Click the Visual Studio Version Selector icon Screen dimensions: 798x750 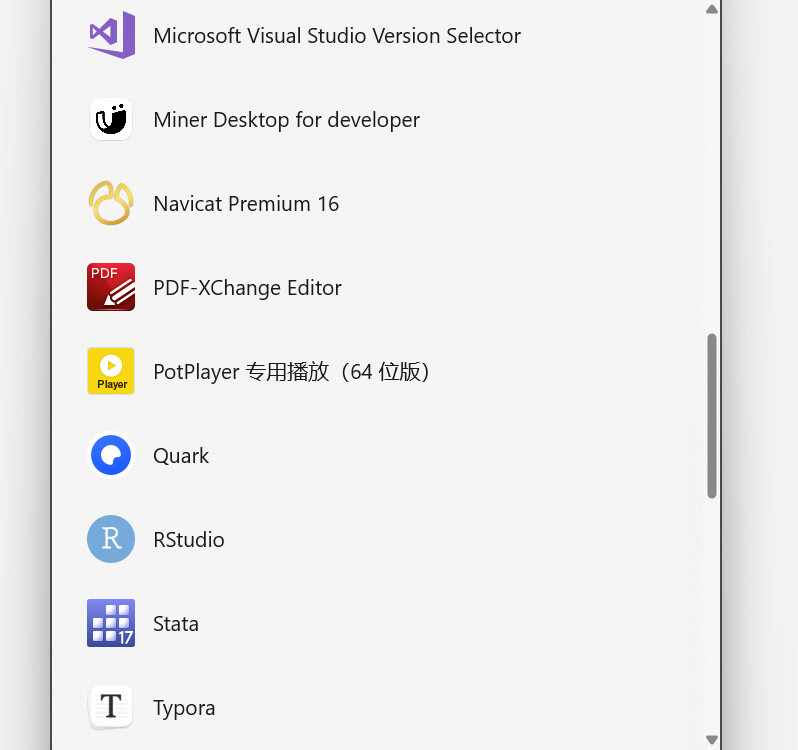[x=111, y=35]
